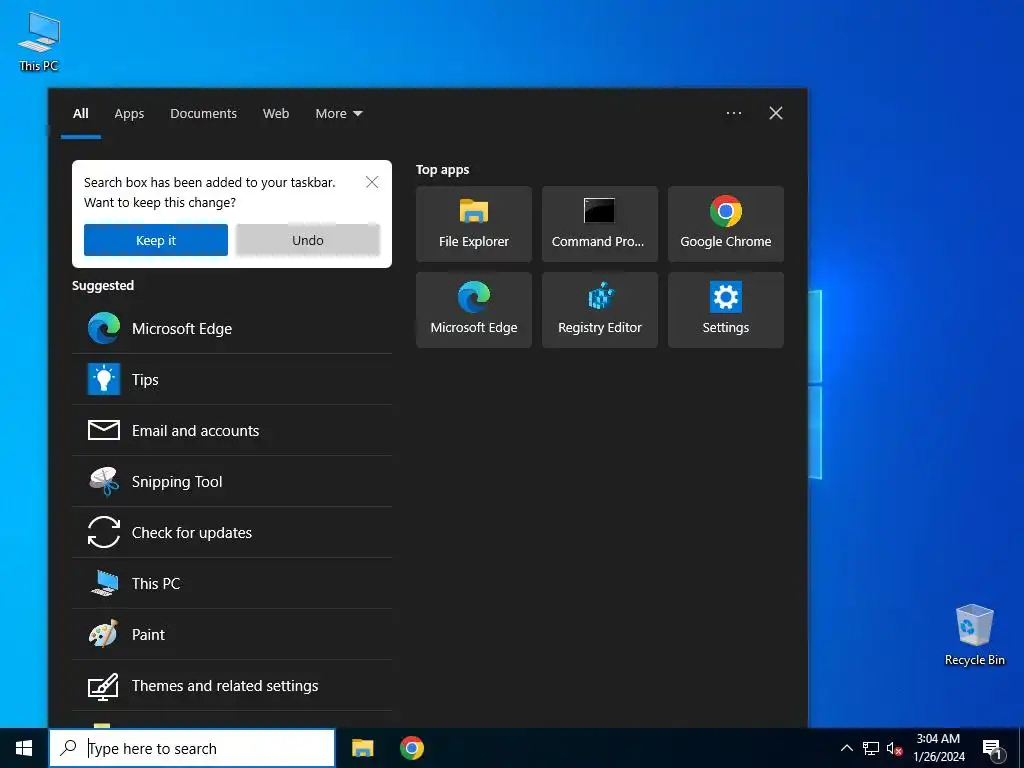Screen dimensions: 1024x768
Task: Open File Explorer on the taskbar
Action: pos(362,748)
